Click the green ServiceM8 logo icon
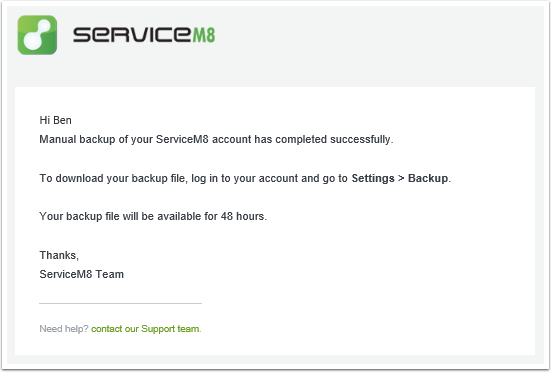Image resolution: width=551 pixels, height=372 pixels. [x=37, y=35]
